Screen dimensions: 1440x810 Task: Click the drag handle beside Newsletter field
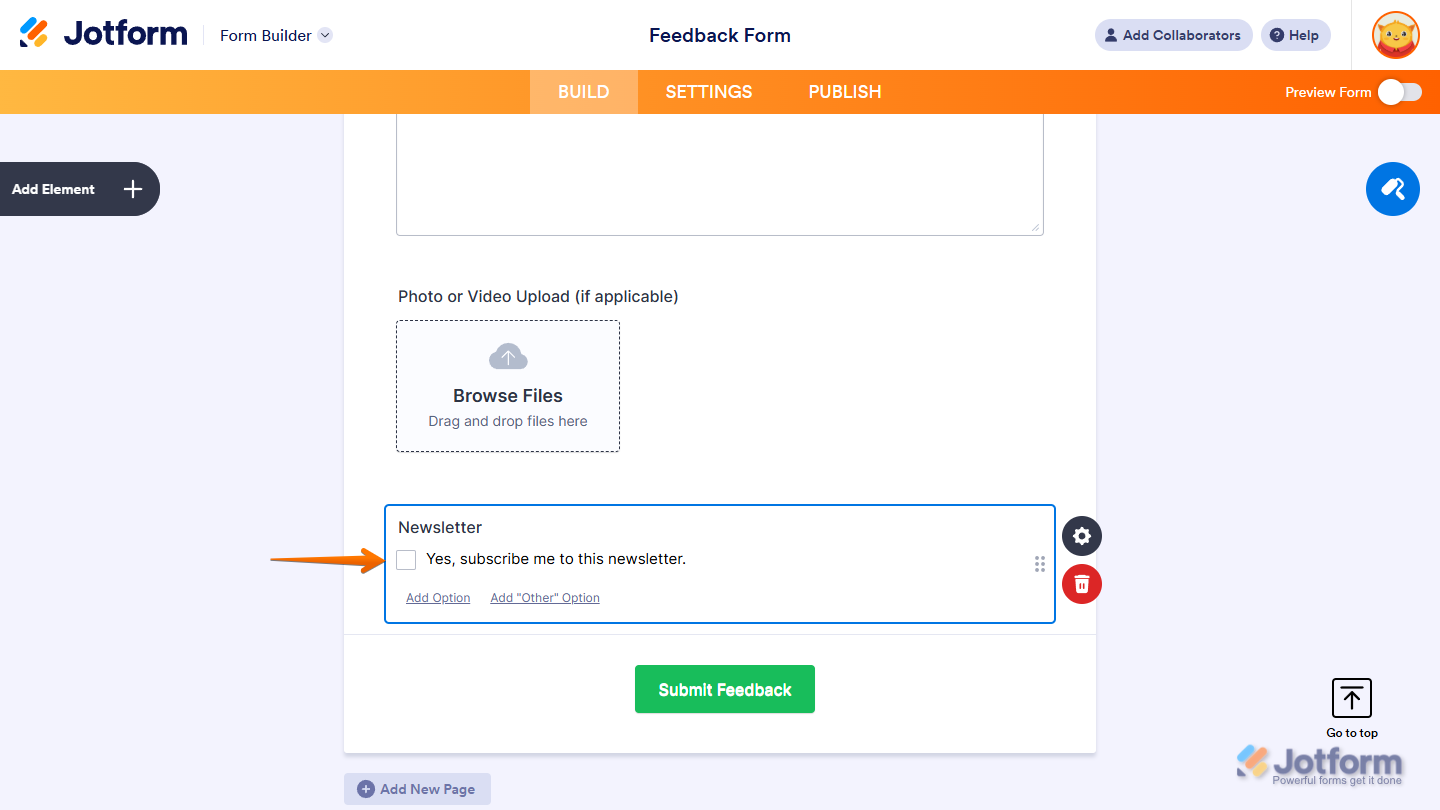point(1039,564)
